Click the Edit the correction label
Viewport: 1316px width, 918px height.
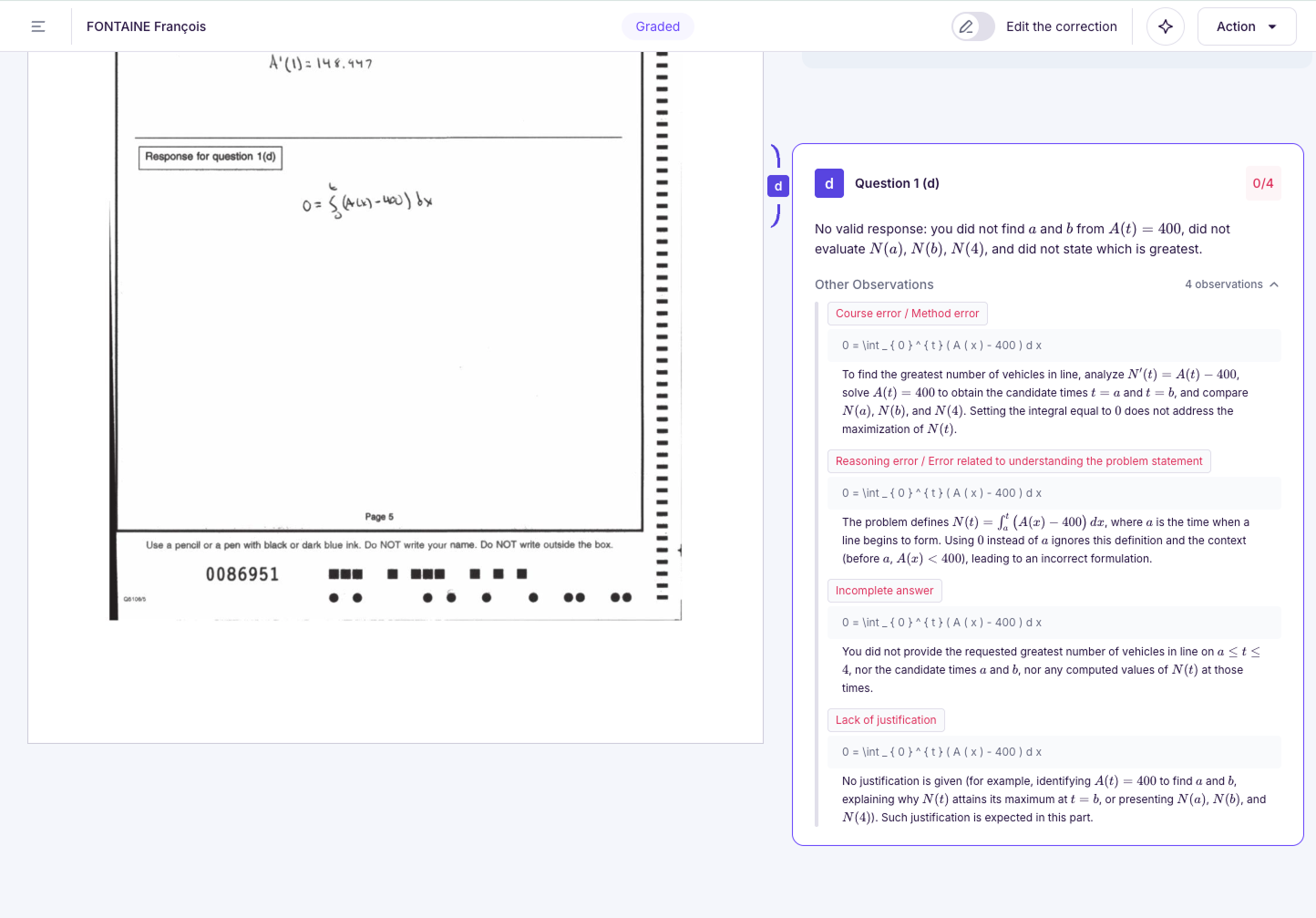(x=1062, y=26)
